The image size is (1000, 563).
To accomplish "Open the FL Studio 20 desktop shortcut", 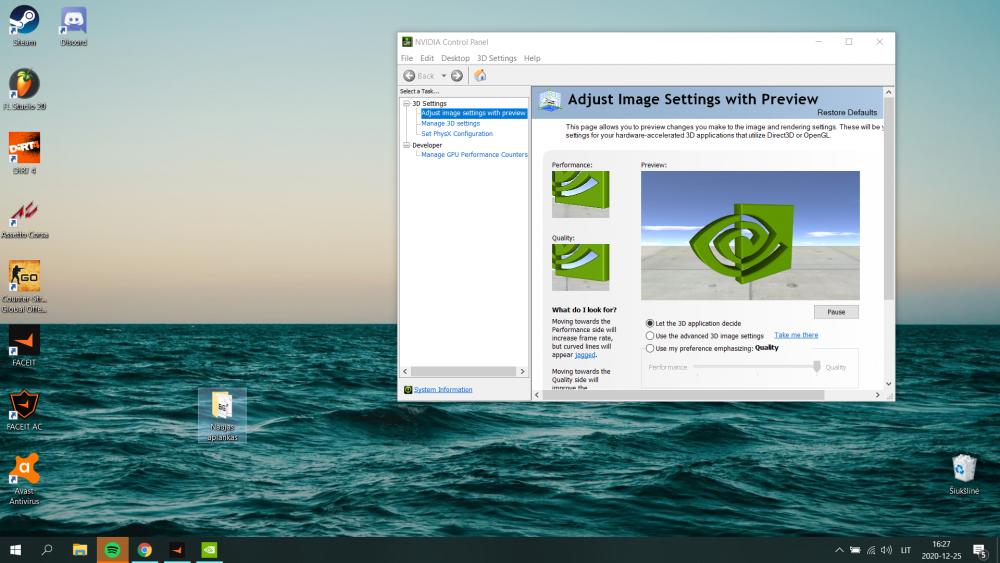I will pyautogui.click(x=24, y=84).
